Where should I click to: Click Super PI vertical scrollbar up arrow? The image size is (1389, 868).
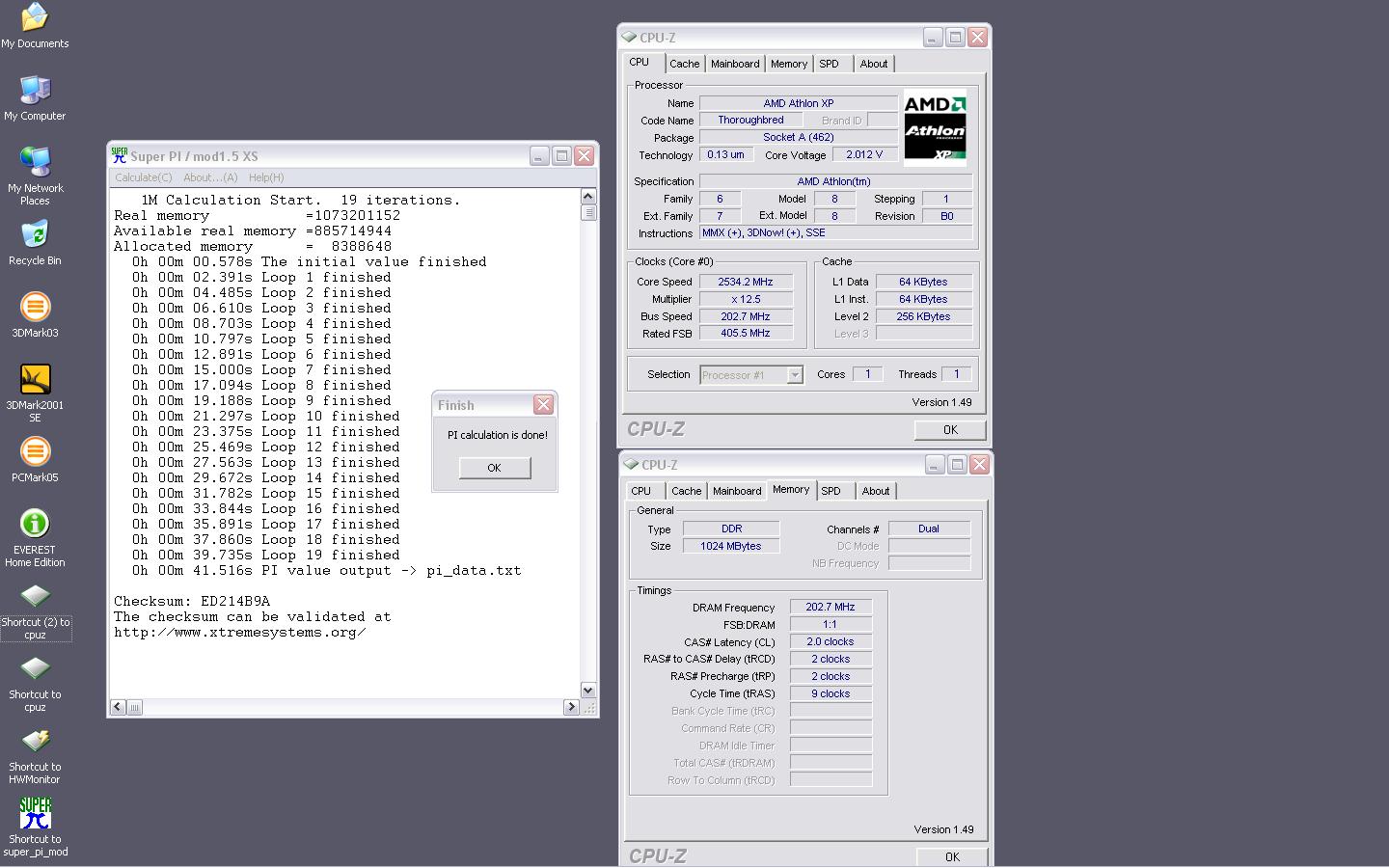coord(588,197)
